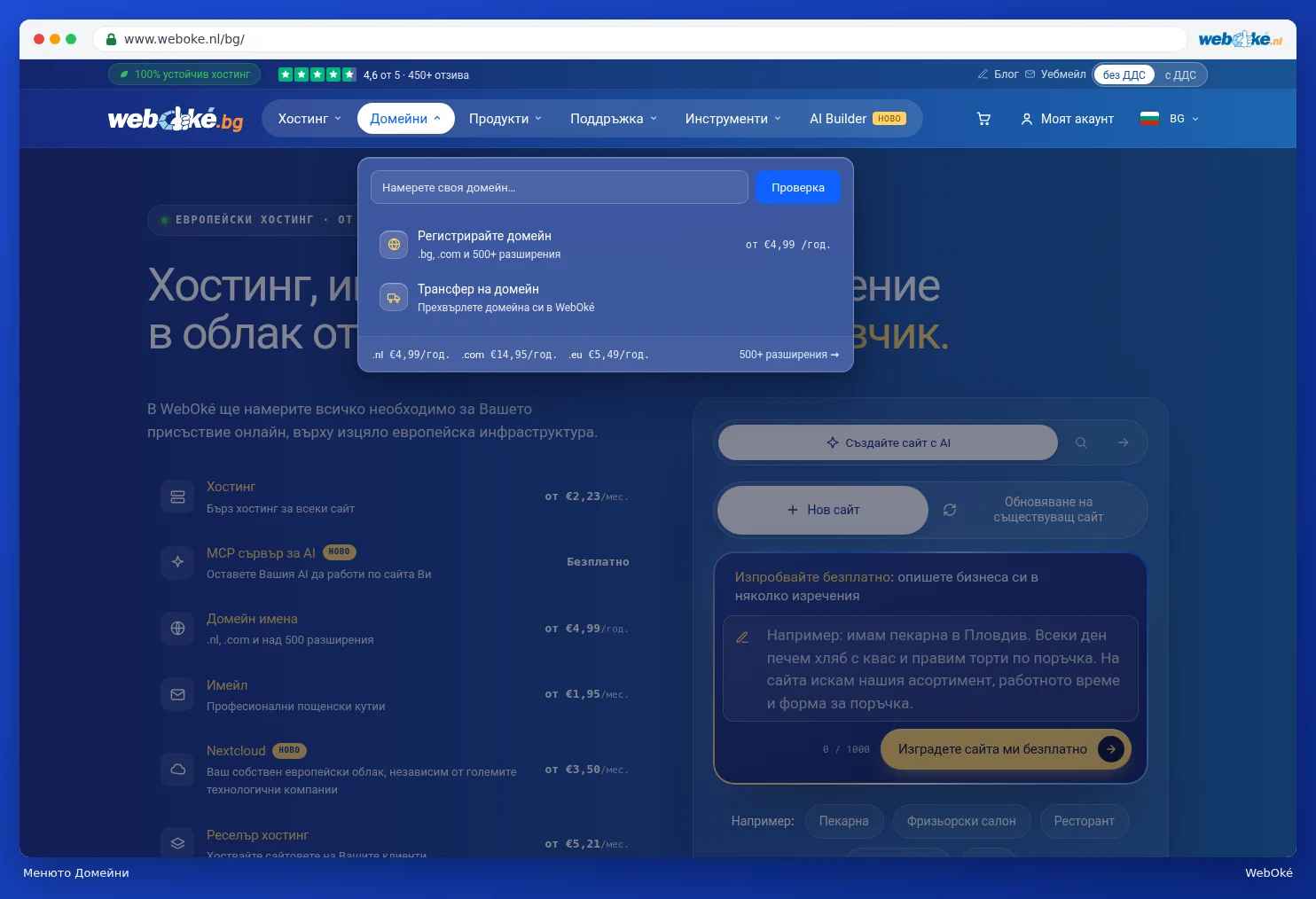1316x899 pixels.
Task: Click the Trustpilot star rating
Action: [317, 74]
